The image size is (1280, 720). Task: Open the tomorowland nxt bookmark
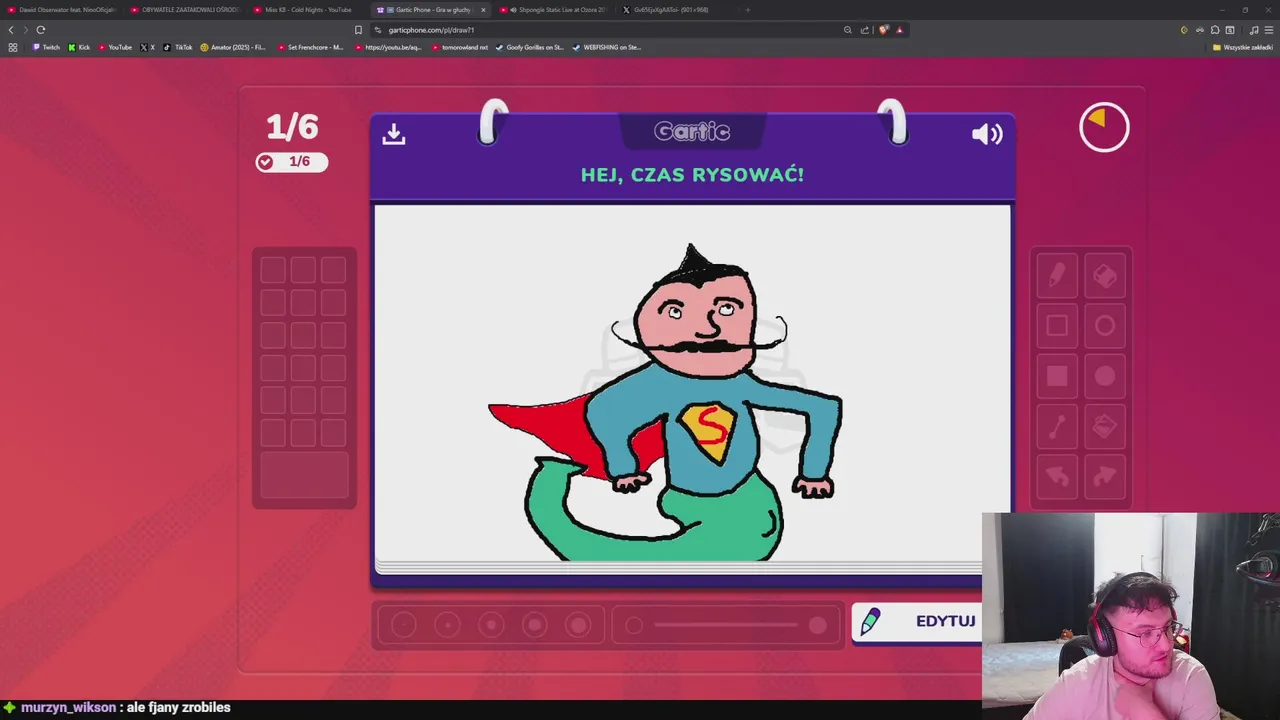460,47
